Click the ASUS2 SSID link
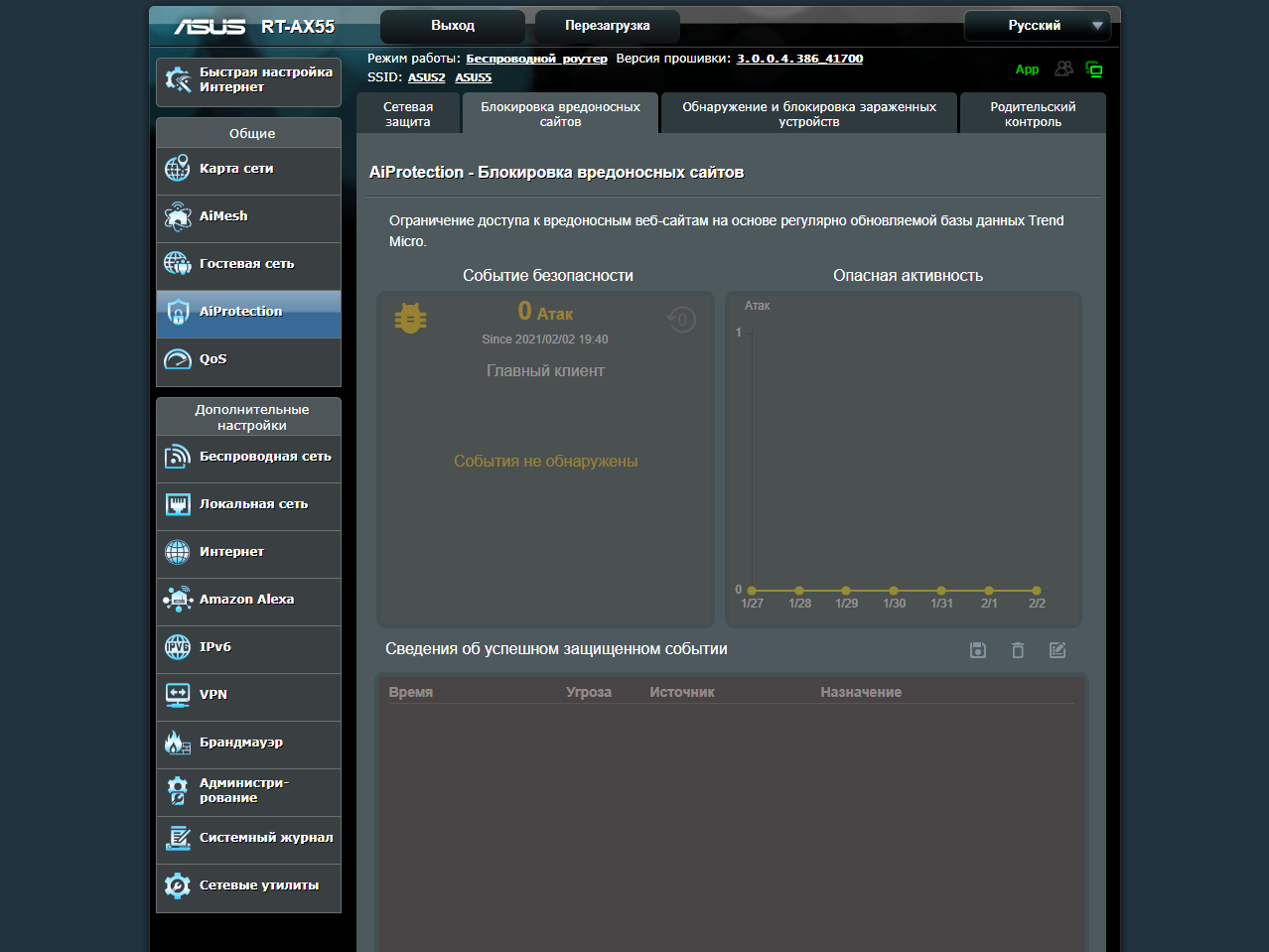This screenshot has width=1269, height=952. [426, 77]
